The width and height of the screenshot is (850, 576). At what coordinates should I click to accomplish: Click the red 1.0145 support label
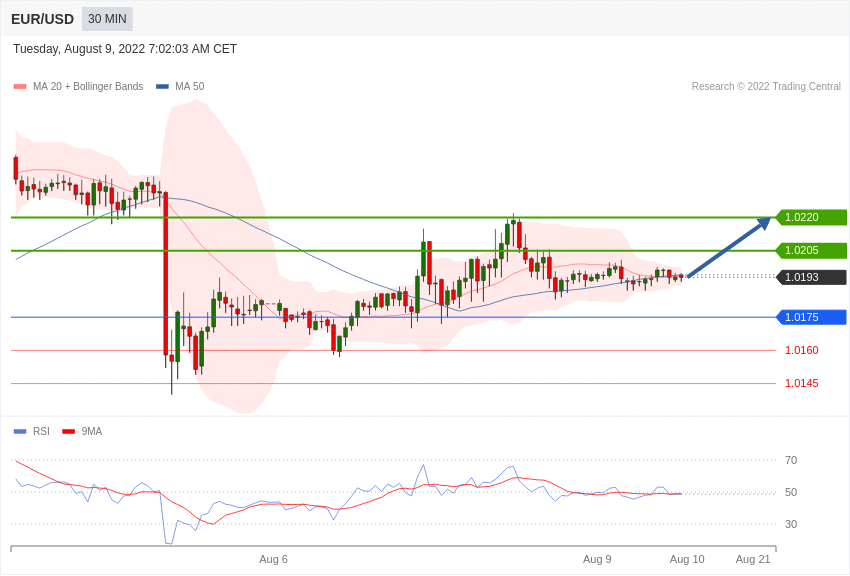[802, 383]
